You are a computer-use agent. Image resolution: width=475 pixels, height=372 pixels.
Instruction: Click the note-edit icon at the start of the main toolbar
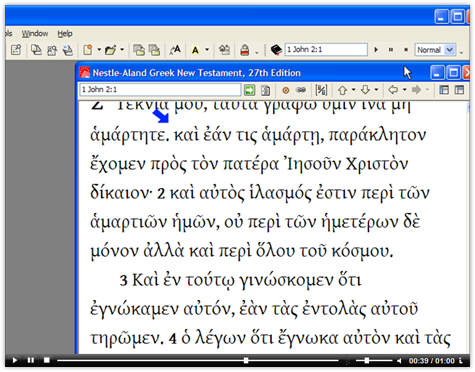click(x=16, y=50)
